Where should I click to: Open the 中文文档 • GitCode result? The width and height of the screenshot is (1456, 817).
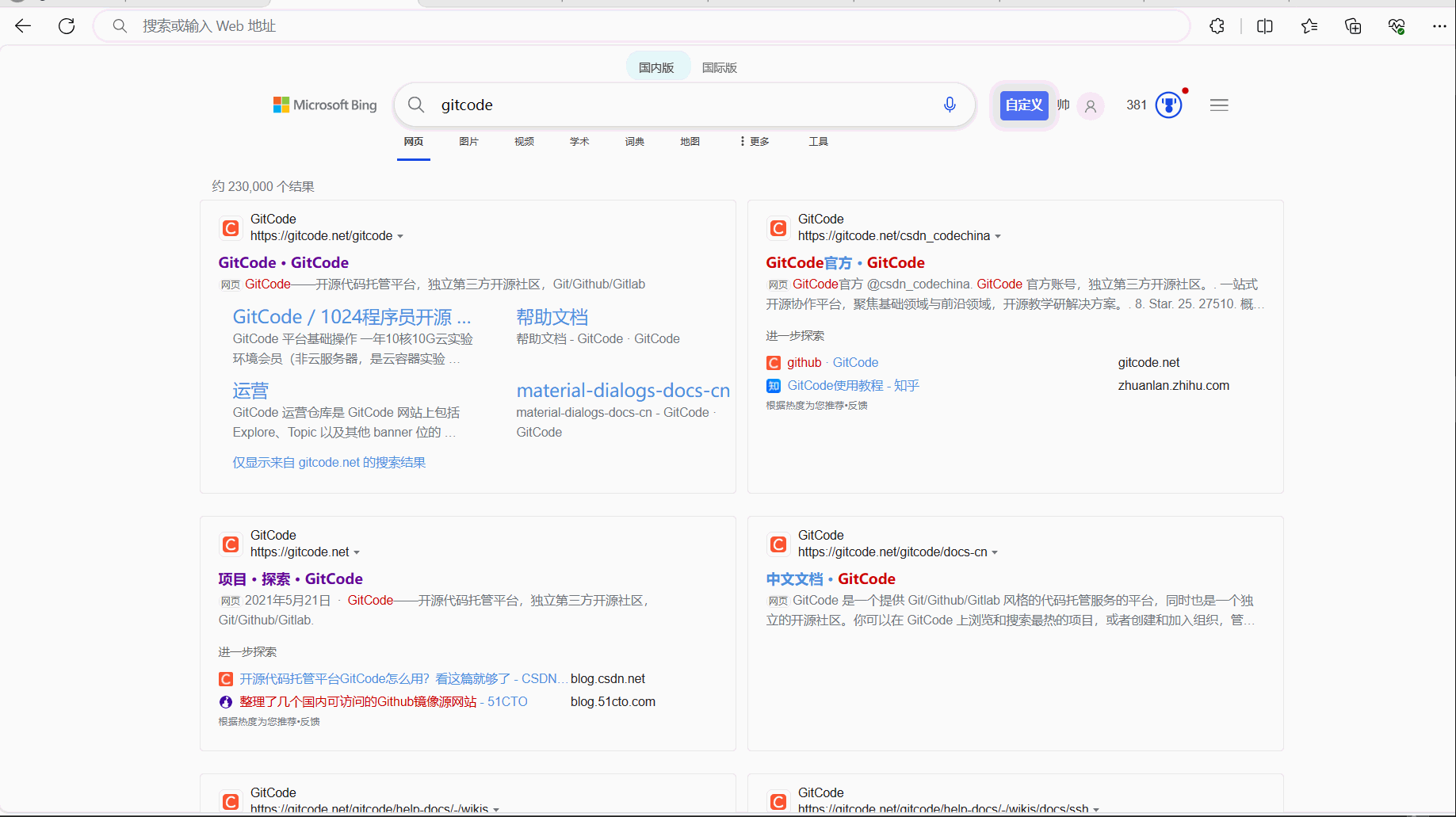(831, 578)
